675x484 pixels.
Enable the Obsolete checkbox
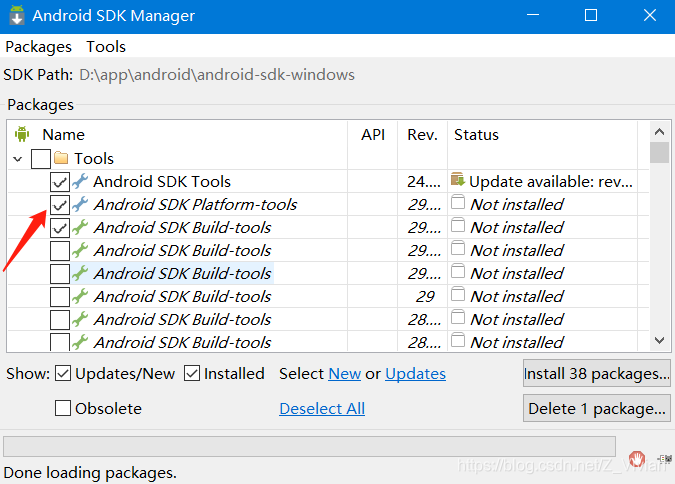(63, 408)
